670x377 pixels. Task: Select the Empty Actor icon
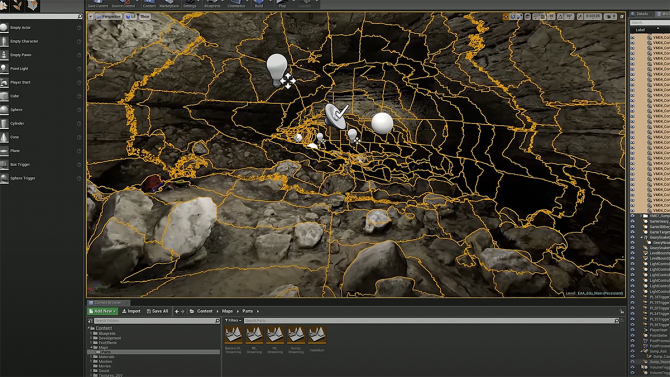[4, 28]
